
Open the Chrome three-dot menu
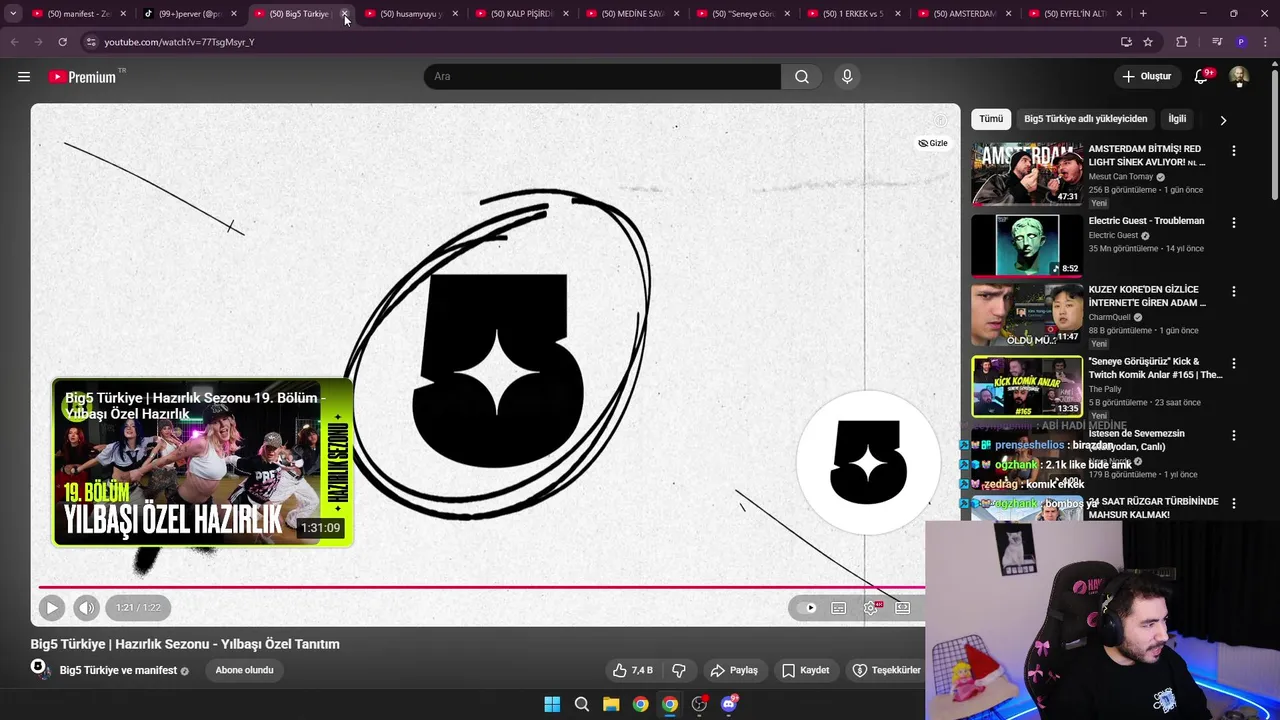coord(1266,42)
